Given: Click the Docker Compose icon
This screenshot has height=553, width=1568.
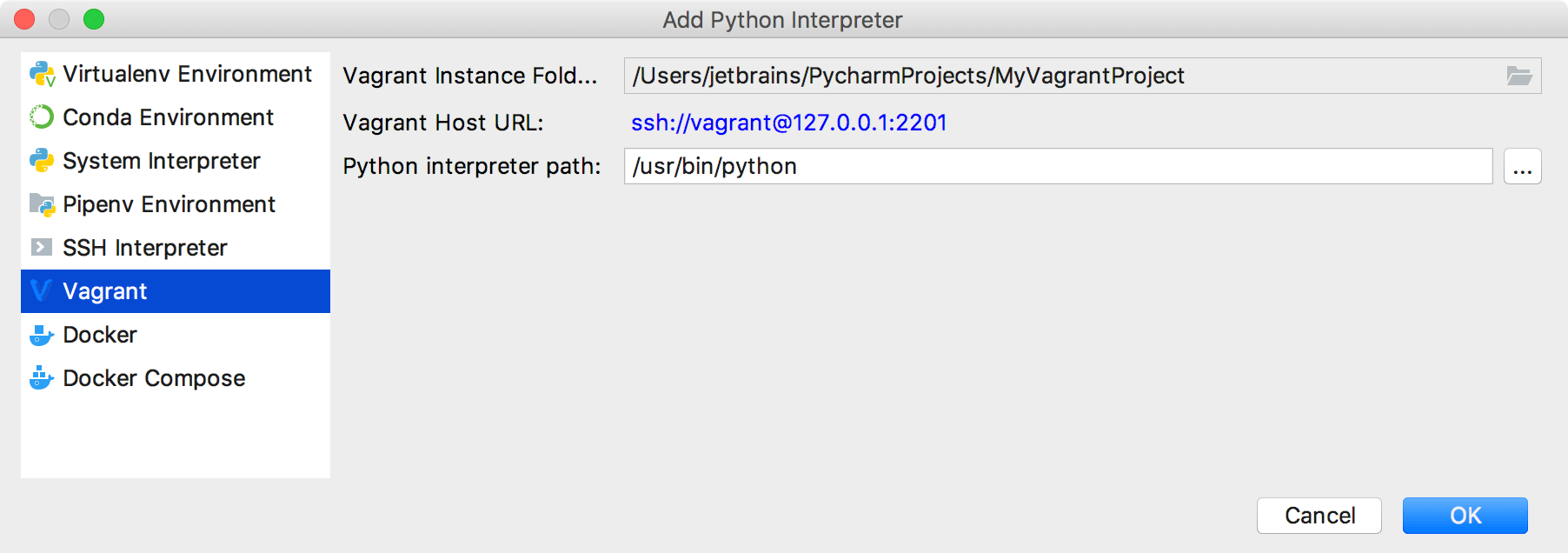Looking at the screenshot, I should [40, 378].
